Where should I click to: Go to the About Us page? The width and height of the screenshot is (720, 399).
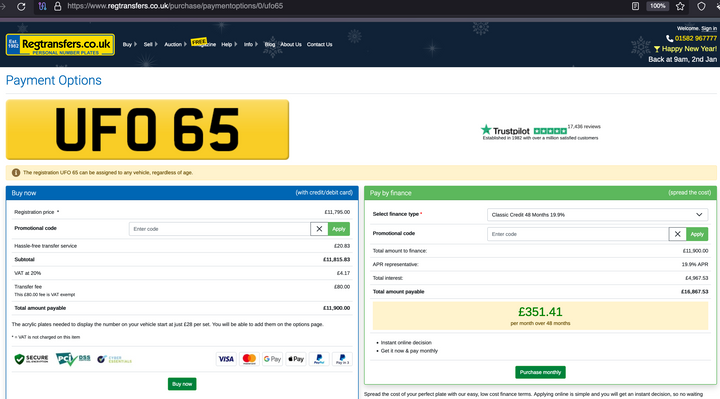tap(291, 45)
